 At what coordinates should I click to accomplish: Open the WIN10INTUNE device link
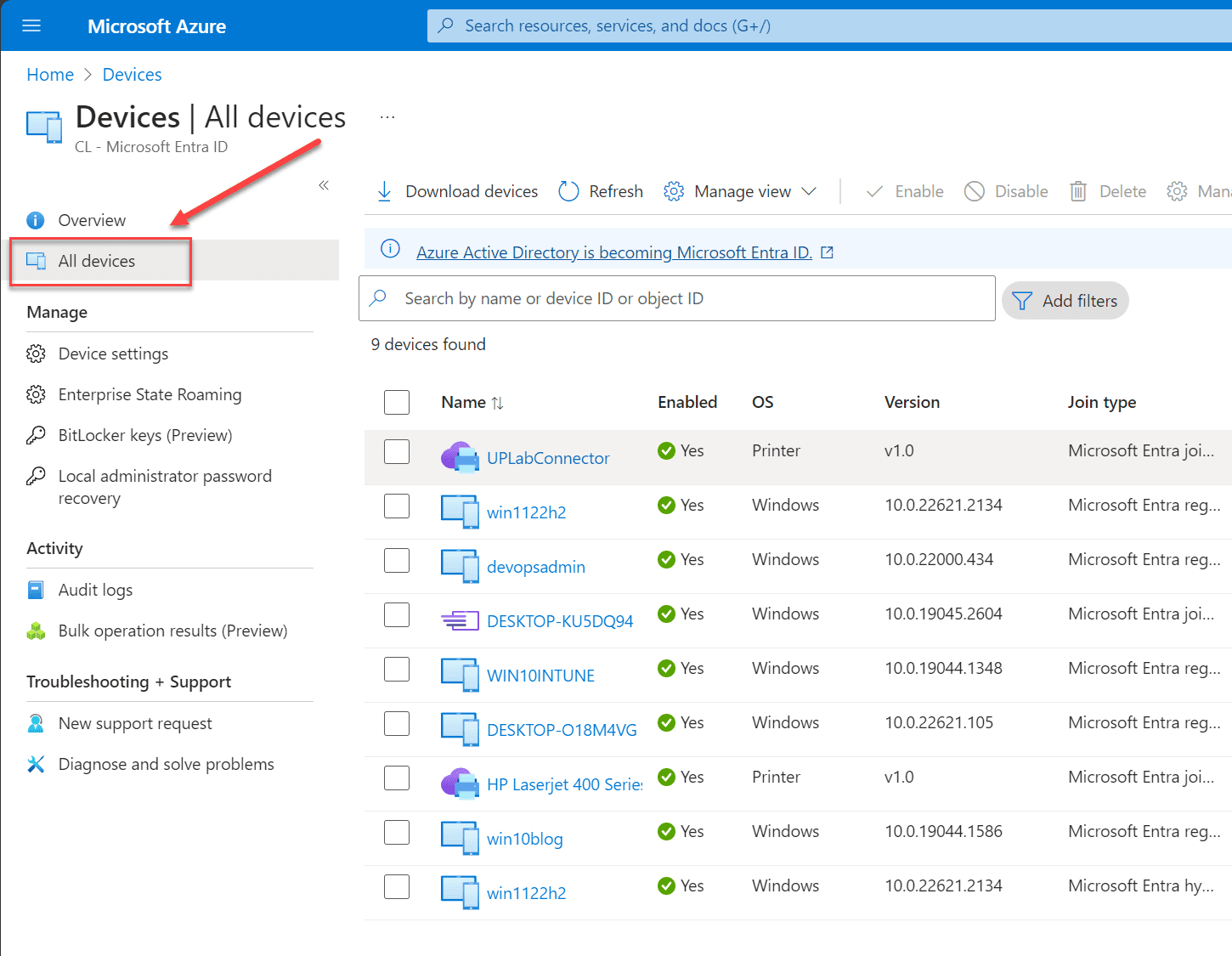click(540, 676)
